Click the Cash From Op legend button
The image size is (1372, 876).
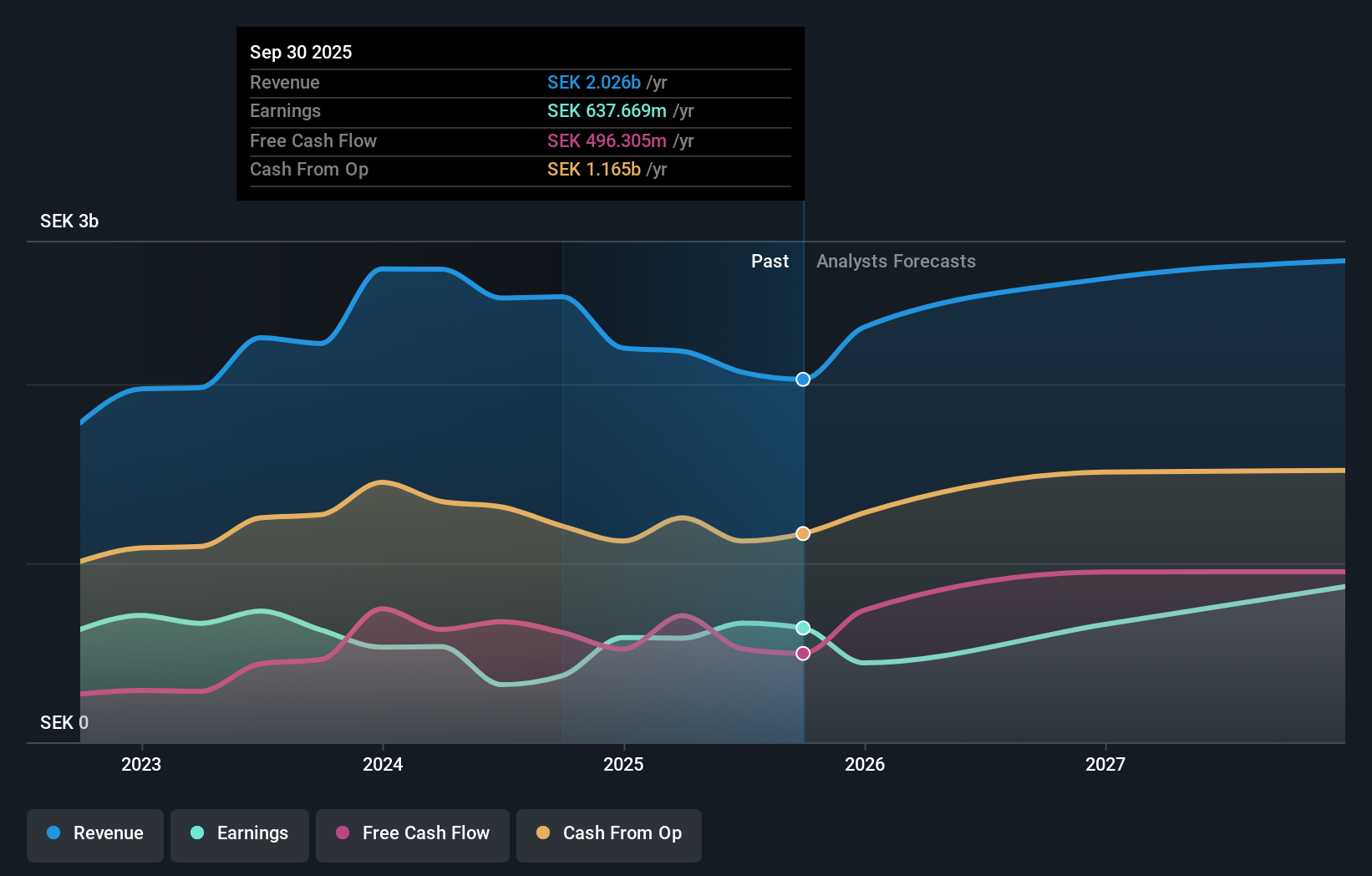(608, 833)
